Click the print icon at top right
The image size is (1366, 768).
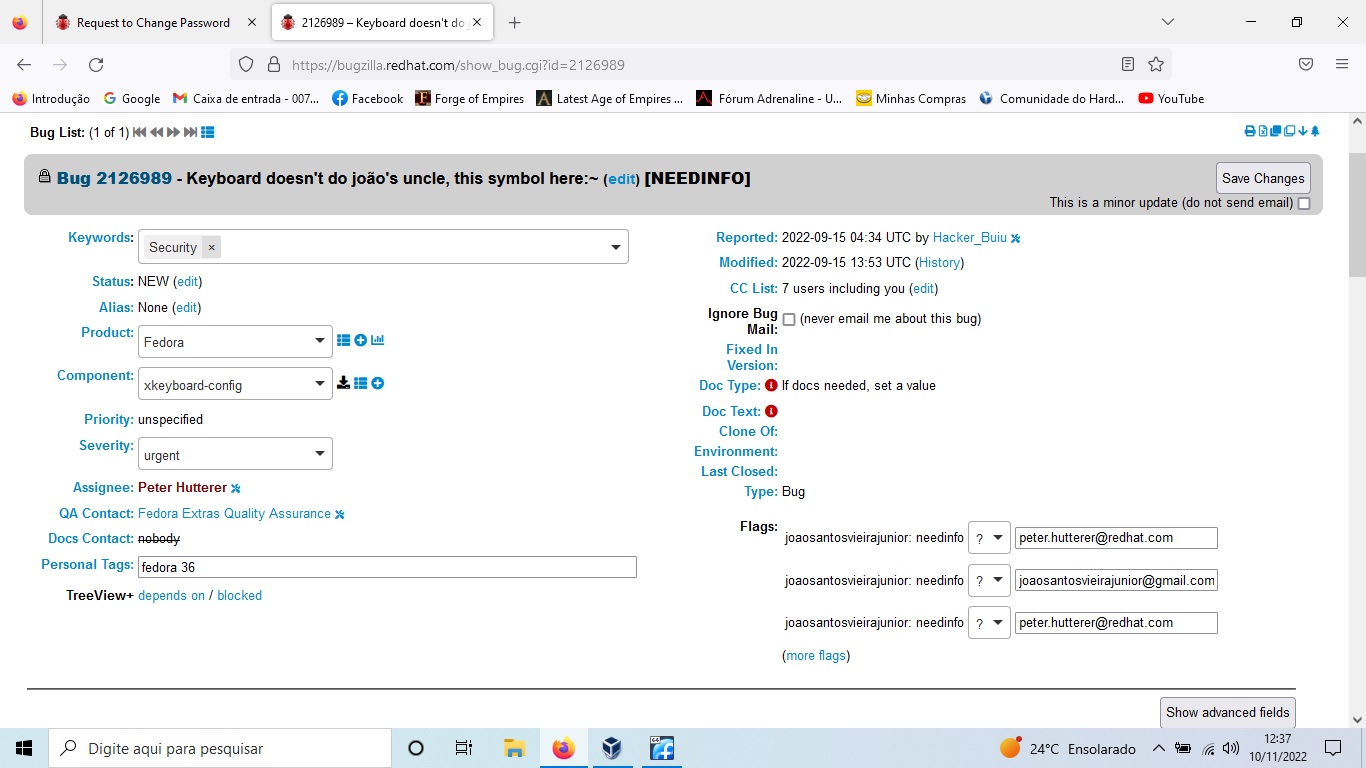click(x=1249, y=131)
